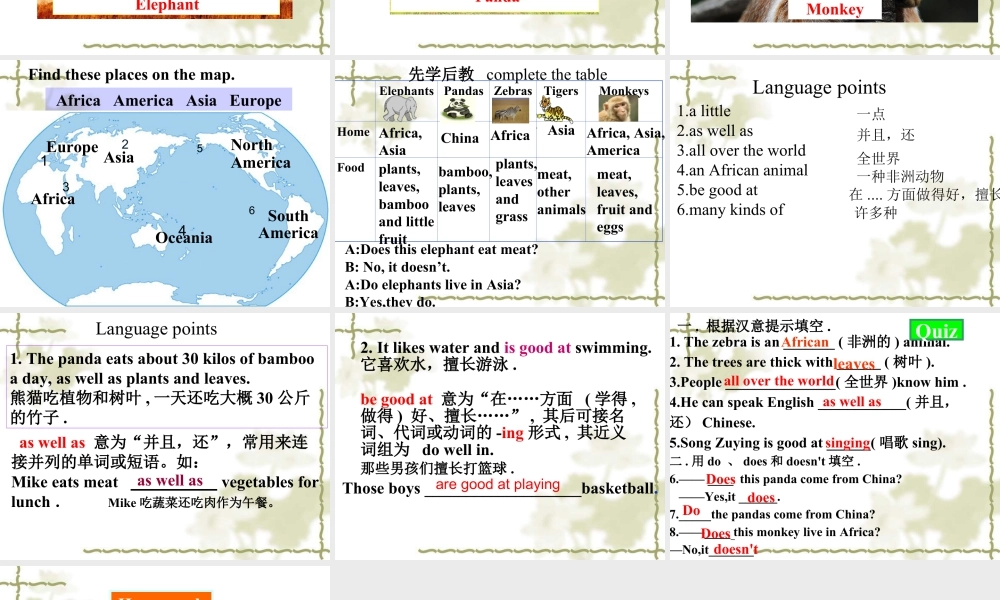Image resolution: width=1000 pixels, height=600 pixels.
Task: Click the green Quiz badge
Action: tap(936, 330)
